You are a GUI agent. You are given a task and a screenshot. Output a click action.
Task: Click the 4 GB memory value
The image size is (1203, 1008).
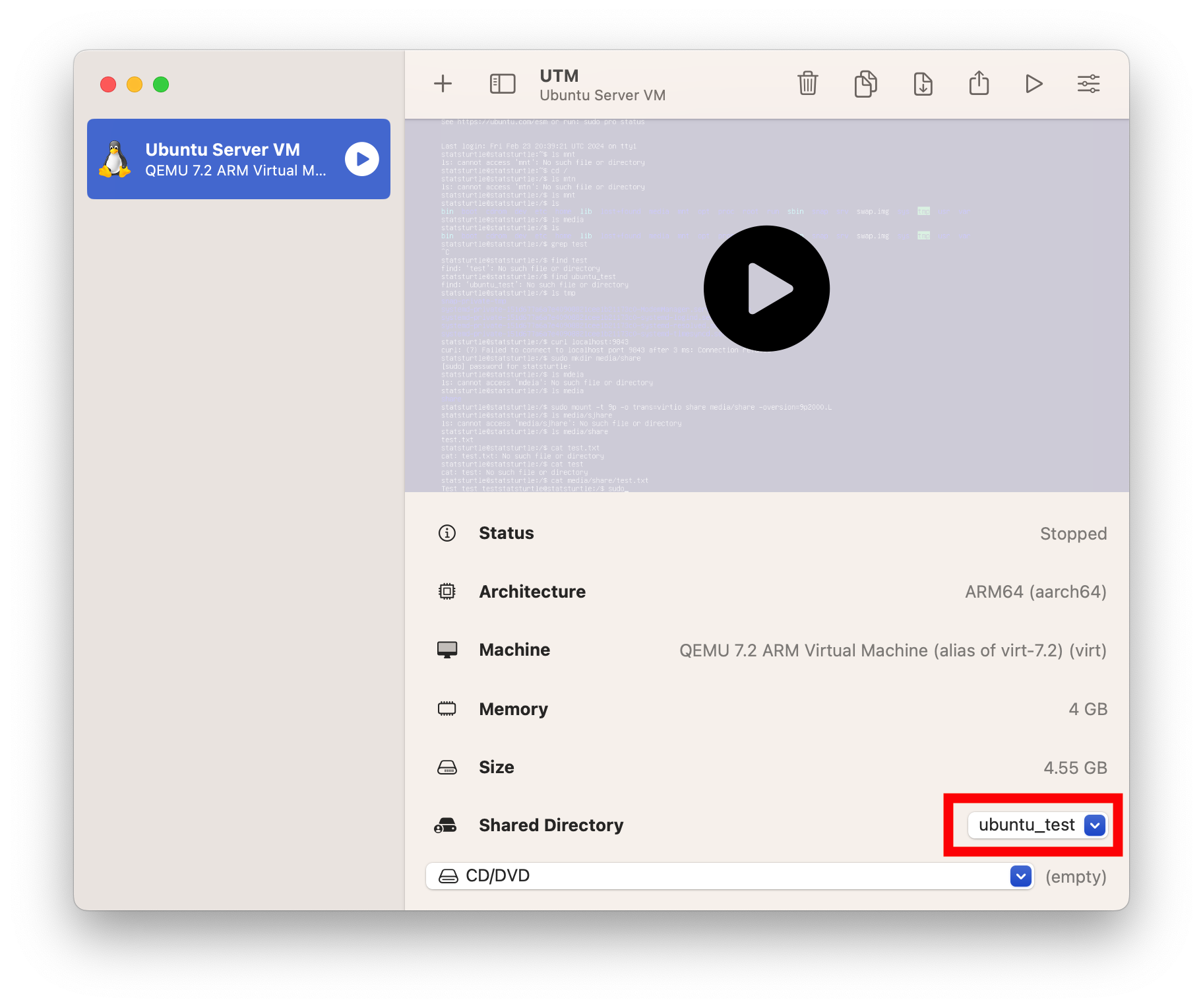tap(1088, 709)
